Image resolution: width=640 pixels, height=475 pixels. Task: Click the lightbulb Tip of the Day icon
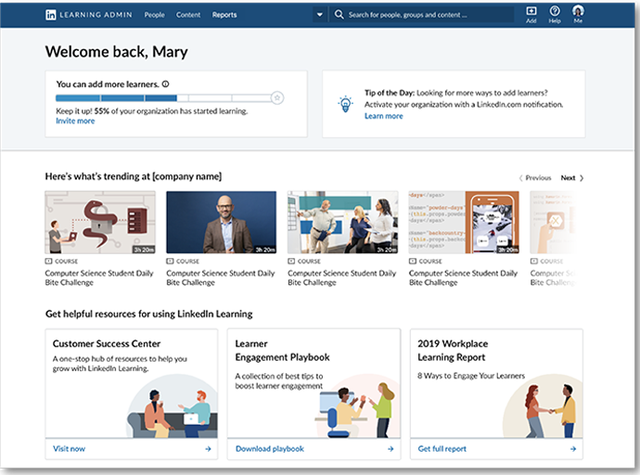click(x=345, y=104)
